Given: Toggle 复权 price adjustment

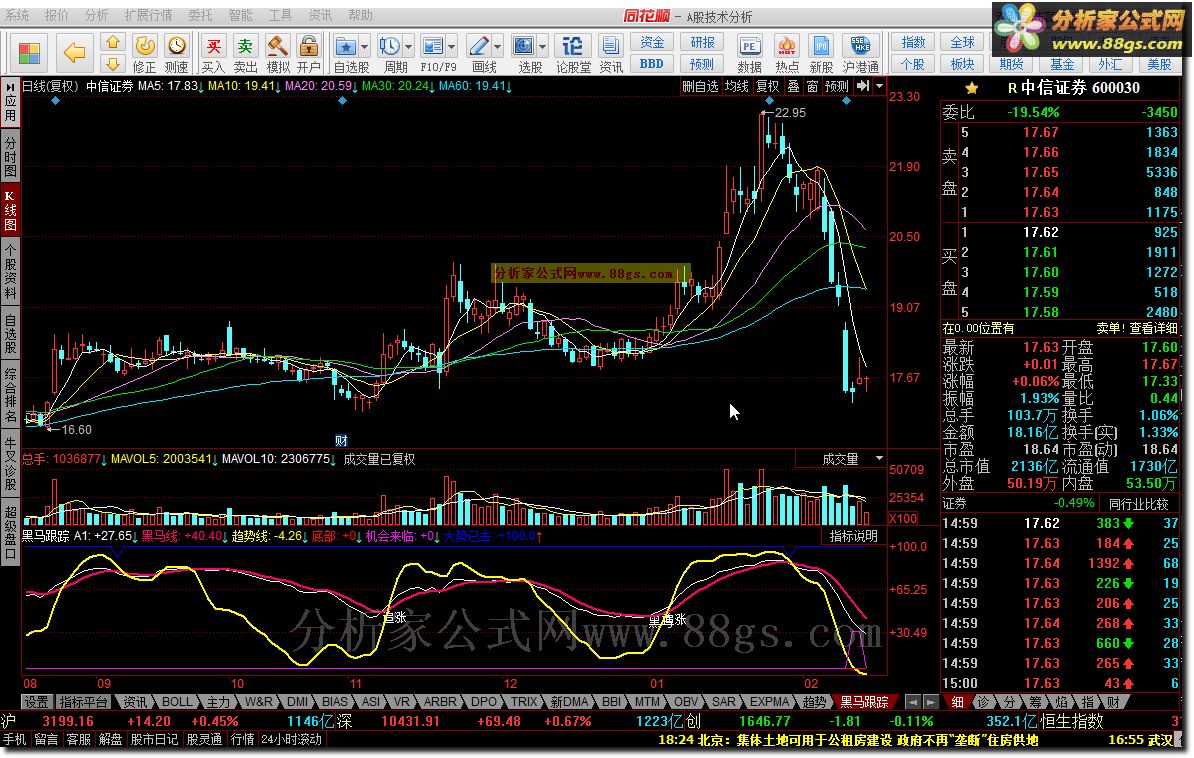Looking at the screenshot, I should [768, 86].
